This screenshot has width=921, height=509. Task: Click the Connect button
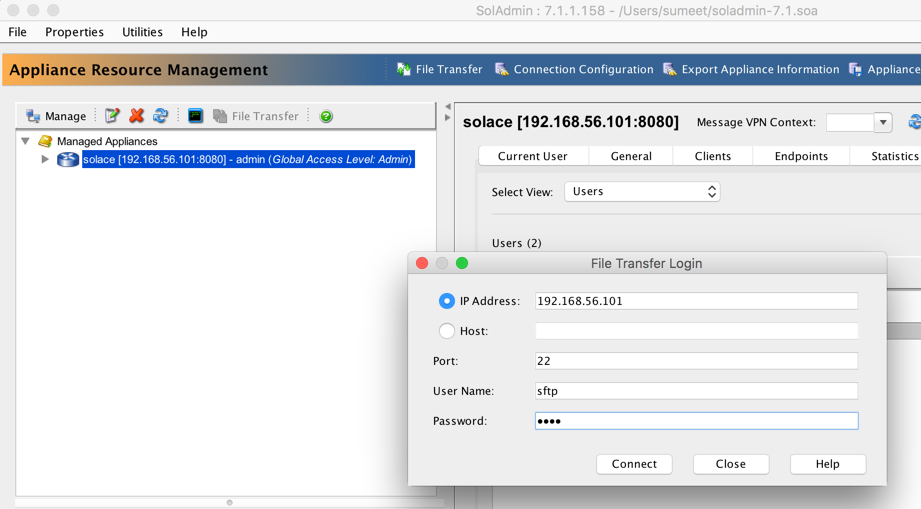click(x=634, y=464)
